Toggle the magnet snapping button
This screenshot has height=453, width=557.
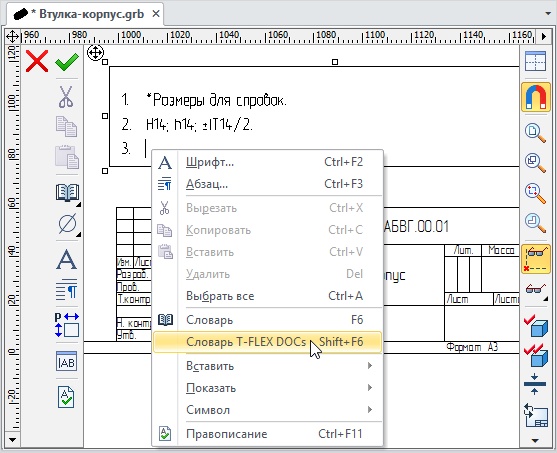tap(535, 97)
